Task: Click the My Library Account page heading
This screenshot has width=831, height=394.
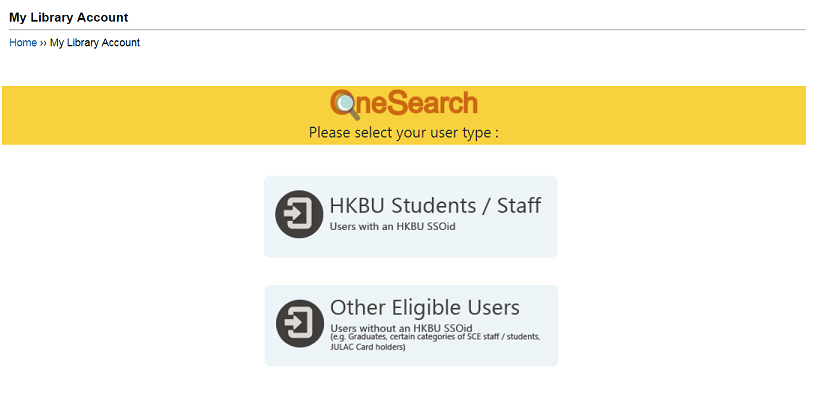Action: [x=69, y=17]
